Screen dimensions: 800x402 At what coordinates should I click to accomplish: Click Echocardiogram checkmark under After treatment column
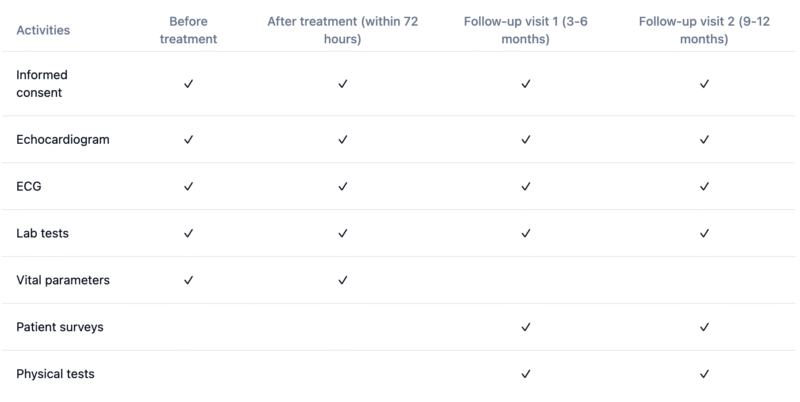pos(342,139)
